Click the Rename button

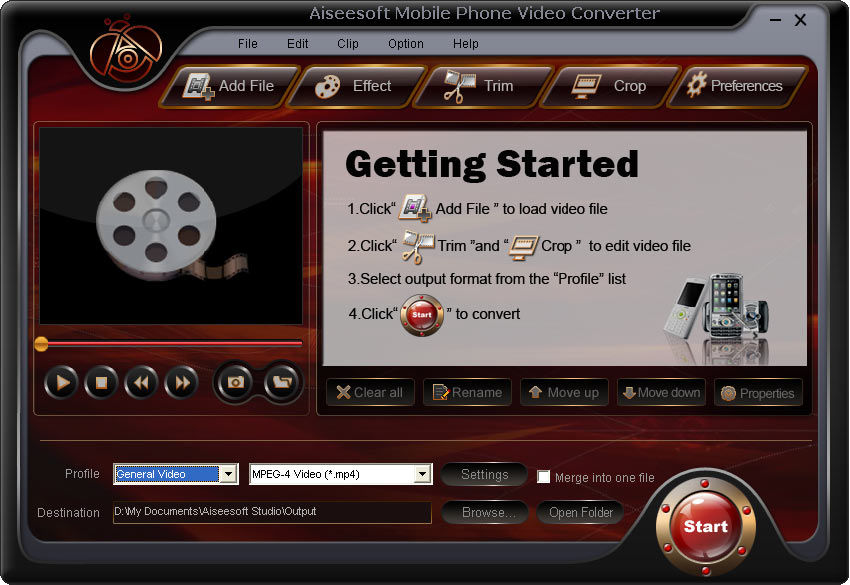click(467, 393)
